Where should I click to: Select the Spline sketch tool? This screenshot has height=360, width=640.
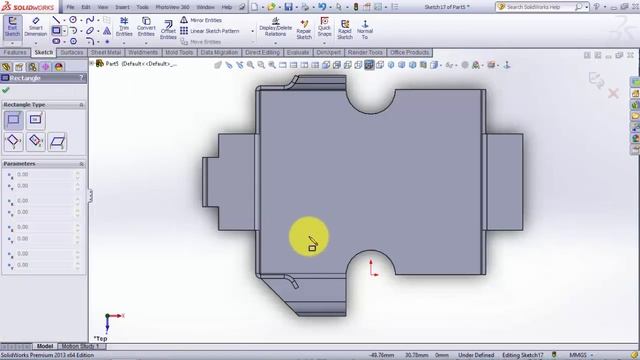pyautogui.click(x=90, y=20)
